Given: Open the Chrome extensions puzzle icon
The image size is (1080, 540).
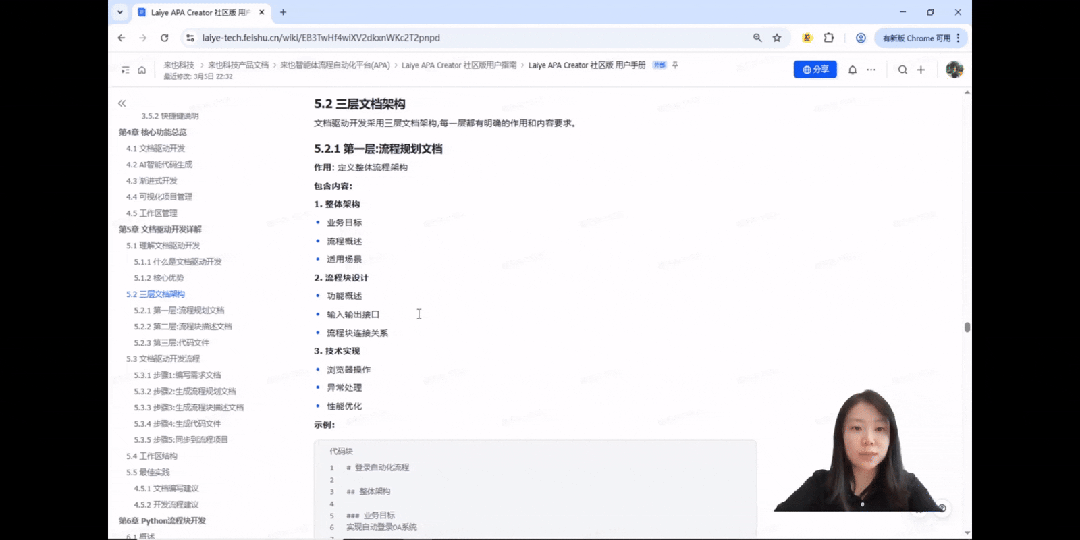Looking at the screenshot, I should pyautogui.click(x=829, y=38).
